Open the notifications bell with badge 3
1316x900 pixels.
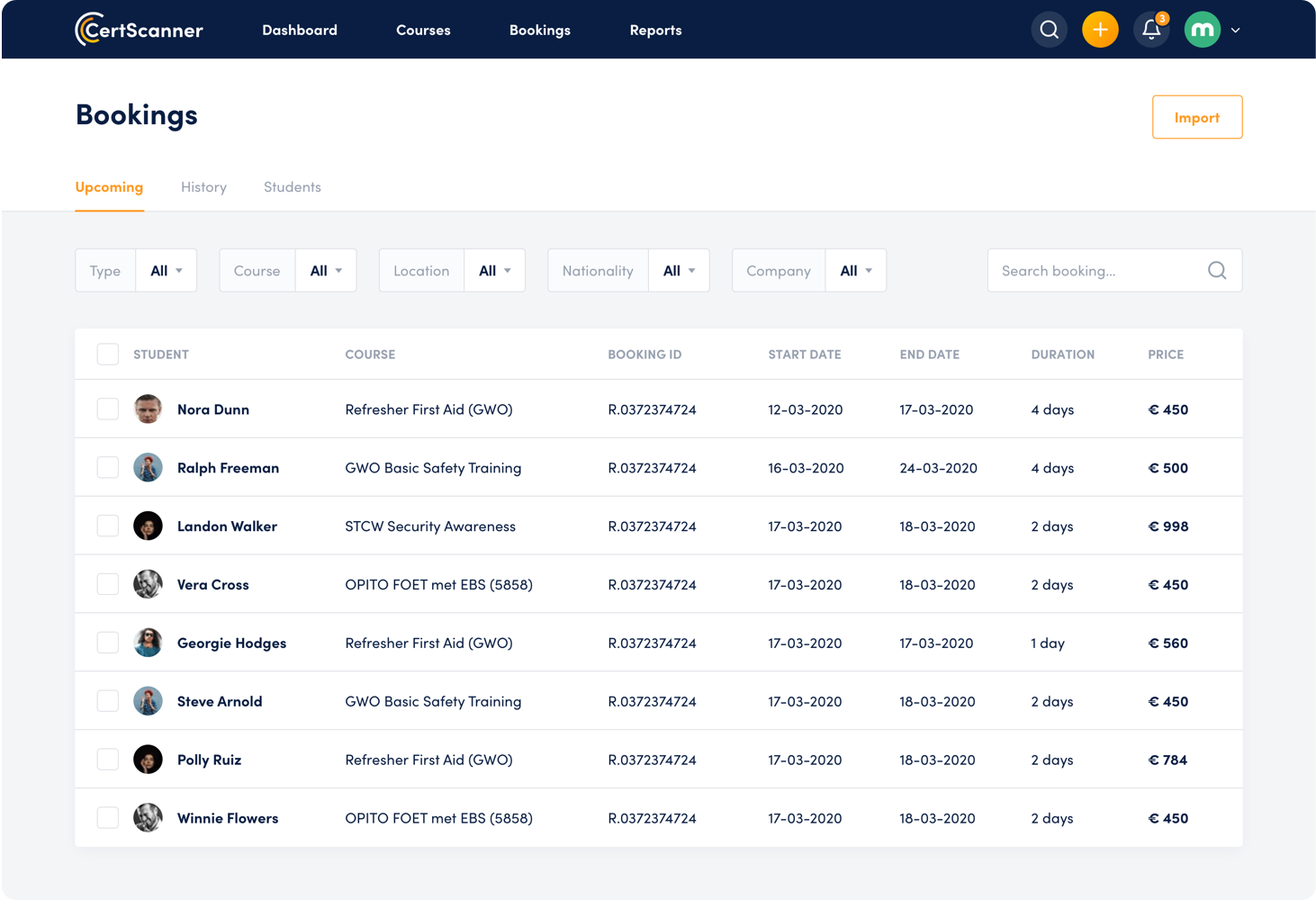(1151, 29)
